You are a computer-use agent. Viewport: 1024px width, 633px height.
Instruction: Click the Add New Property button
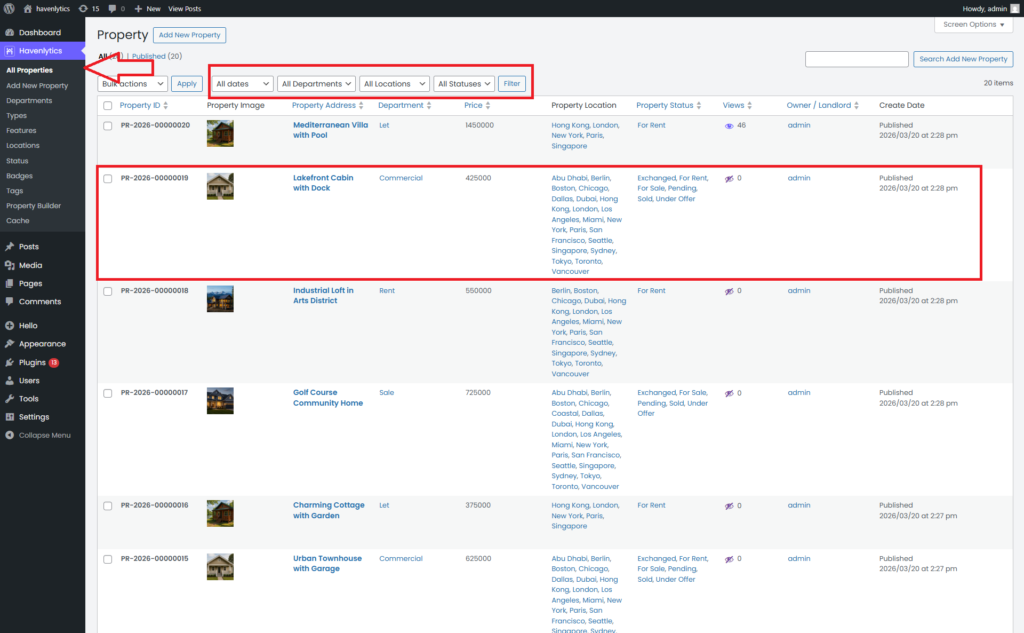(x=189, y=35)
